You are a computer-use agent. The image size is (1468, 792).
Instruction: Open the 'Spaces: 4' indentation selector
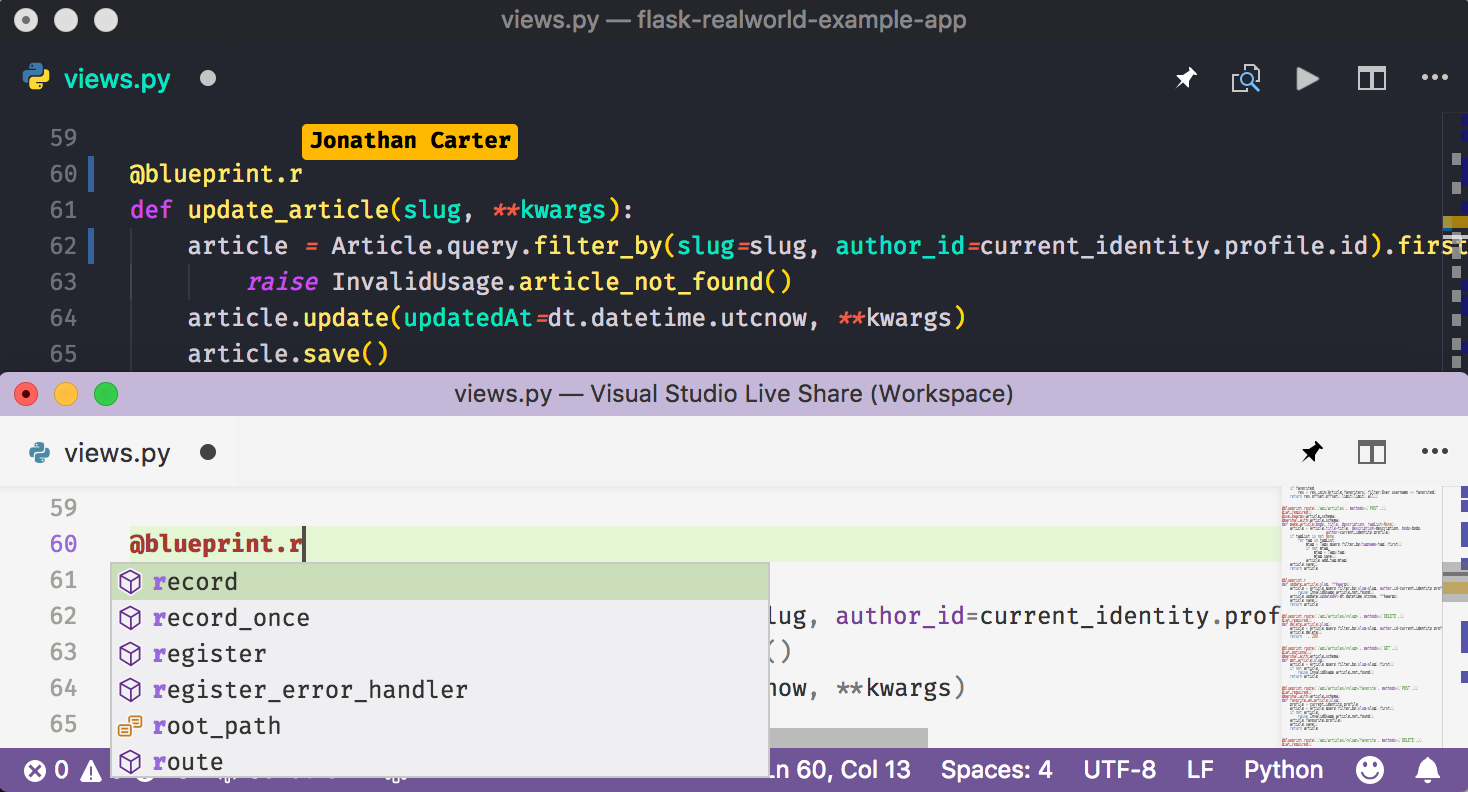tap(996, 769)
